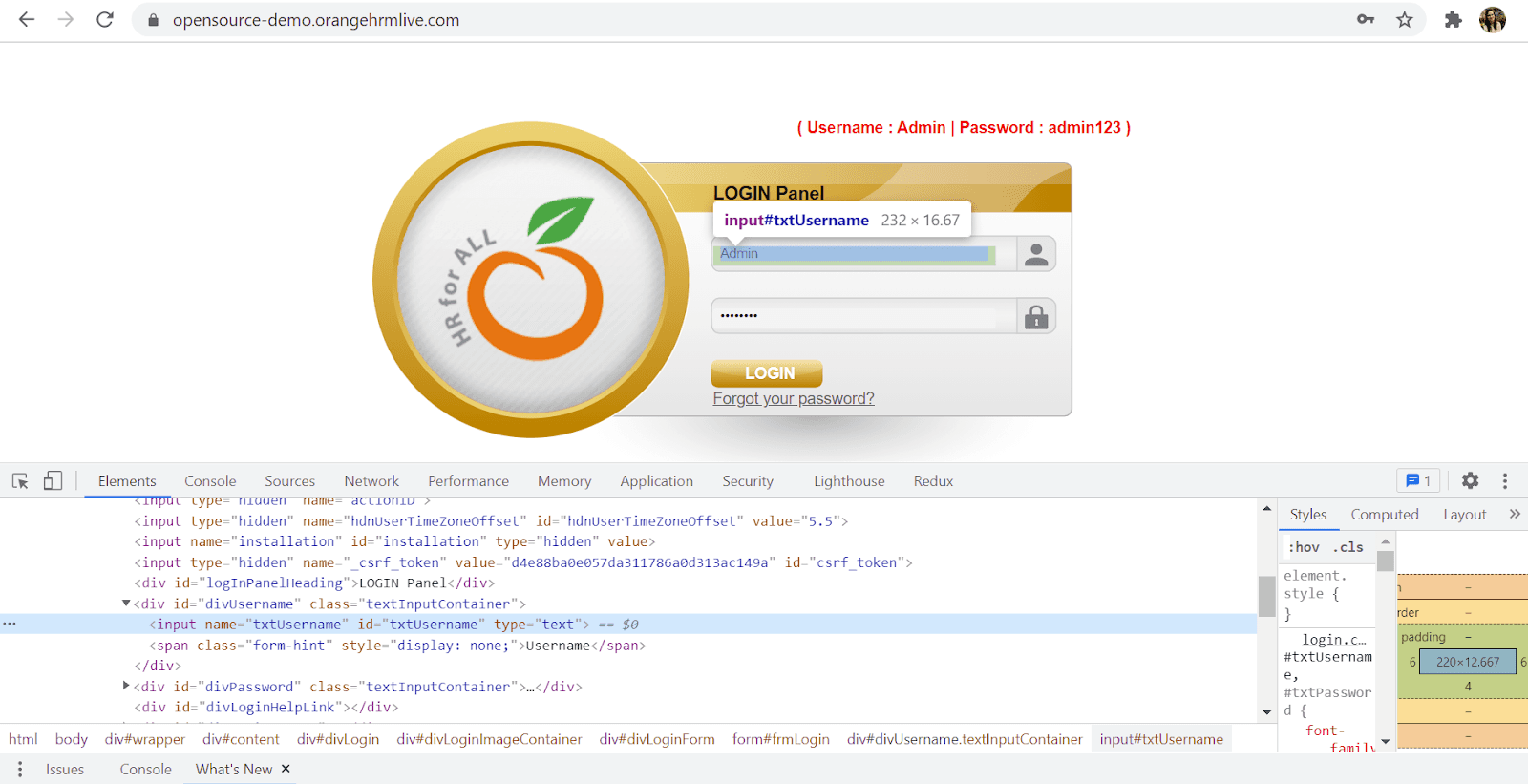
Task: Go back to the previous page
Action: point(27,20)
